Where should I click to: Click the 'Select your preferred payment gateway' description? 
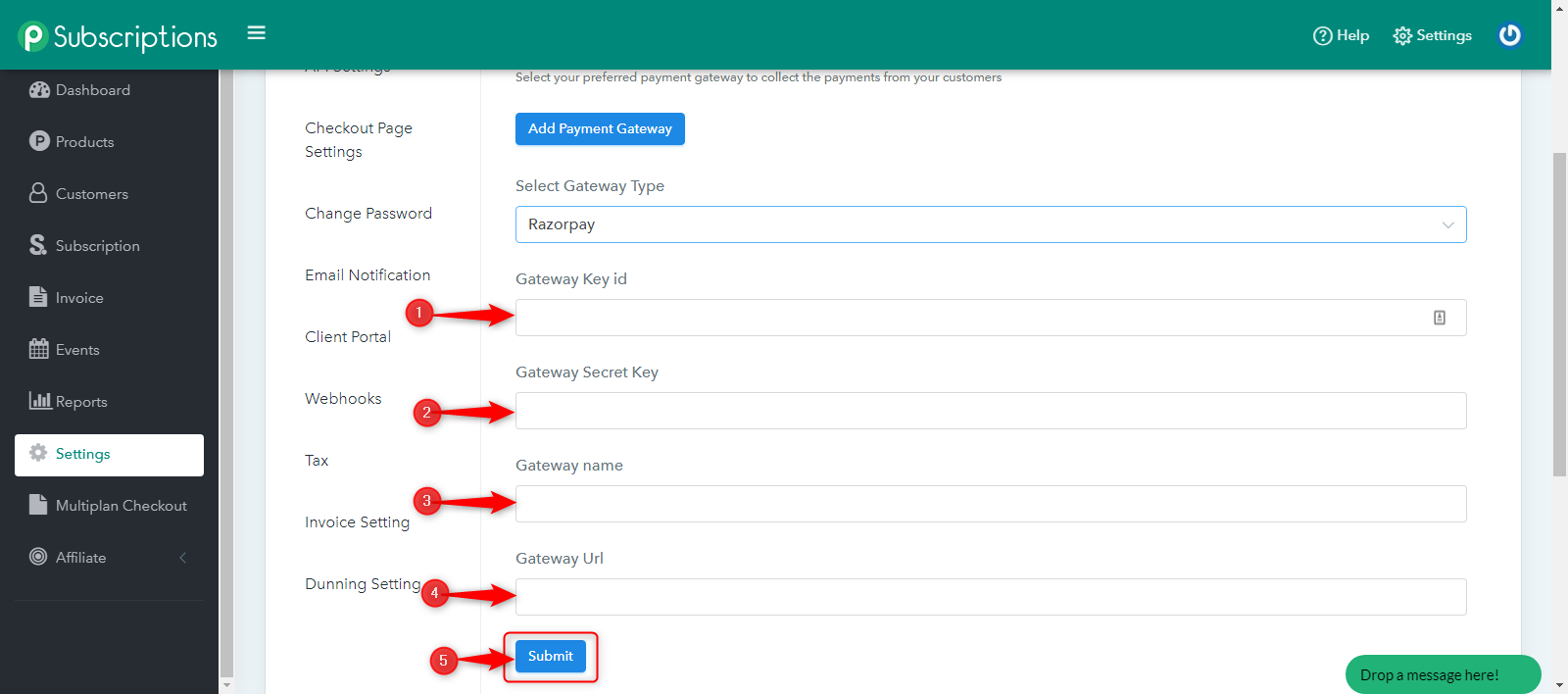point(759,77)
